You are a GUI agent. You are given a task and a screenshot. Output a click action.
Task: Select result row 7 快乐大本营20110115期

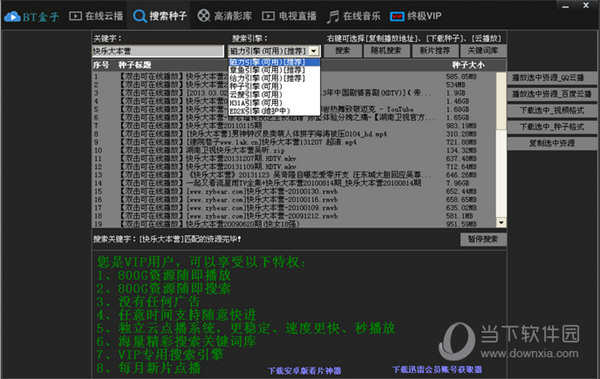295,126
